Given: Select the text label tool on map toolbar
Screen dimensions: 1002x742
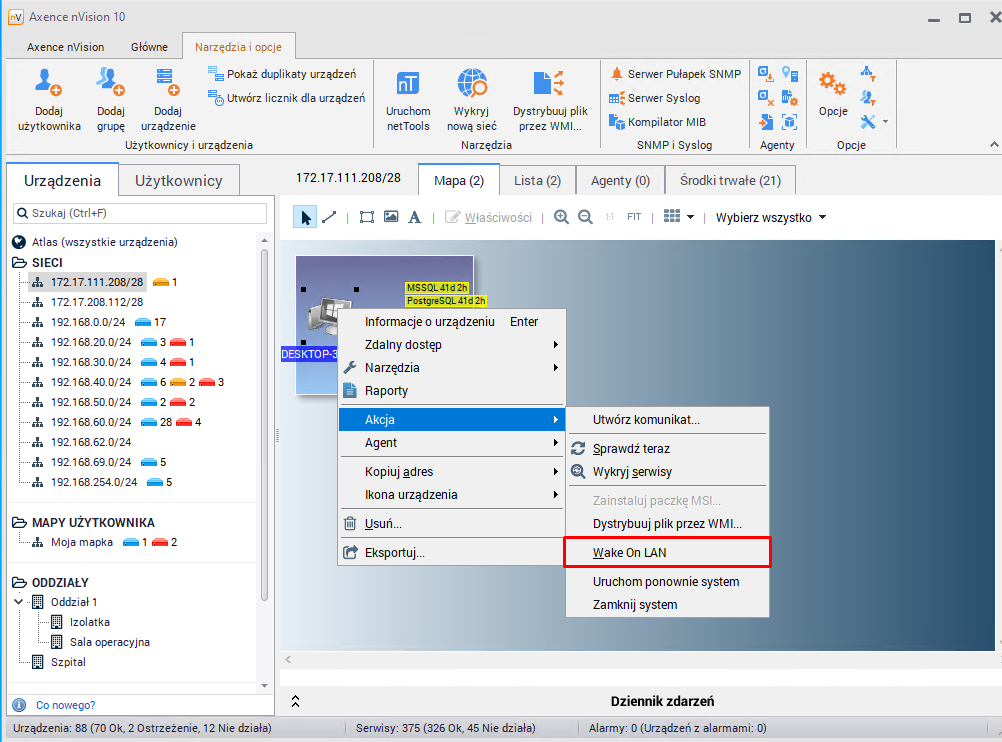Looking at the screenshot, I should coord(414,217).
